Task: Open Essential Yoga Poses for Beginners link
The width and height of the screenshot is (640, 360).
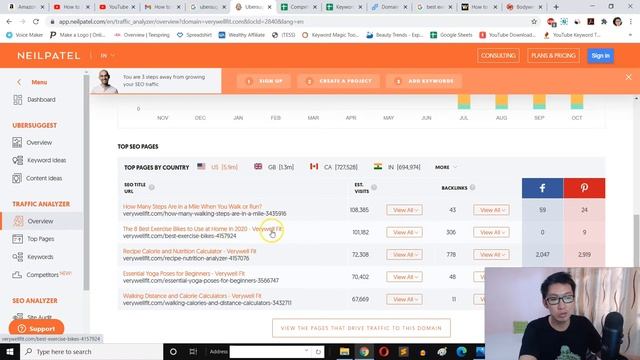Action: coord(184,273)
